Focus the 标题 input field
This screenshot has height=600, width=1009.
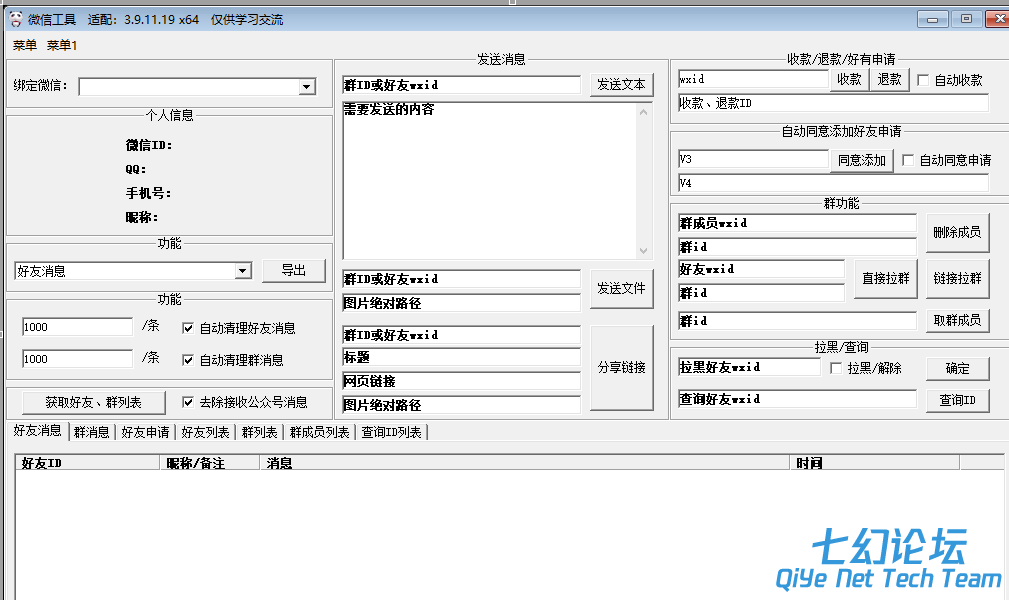[x=461, y=357]
